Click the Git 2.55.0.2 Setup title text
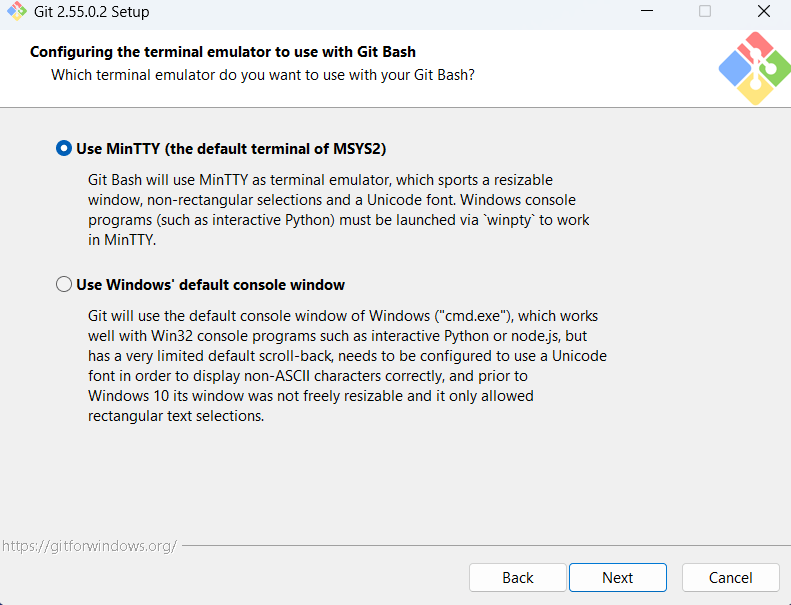791x605 pixels. pos(91,12)
